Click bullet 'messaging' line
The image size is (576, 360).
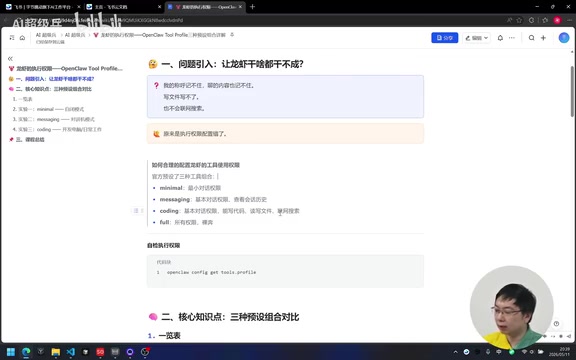tap(213, 199)
